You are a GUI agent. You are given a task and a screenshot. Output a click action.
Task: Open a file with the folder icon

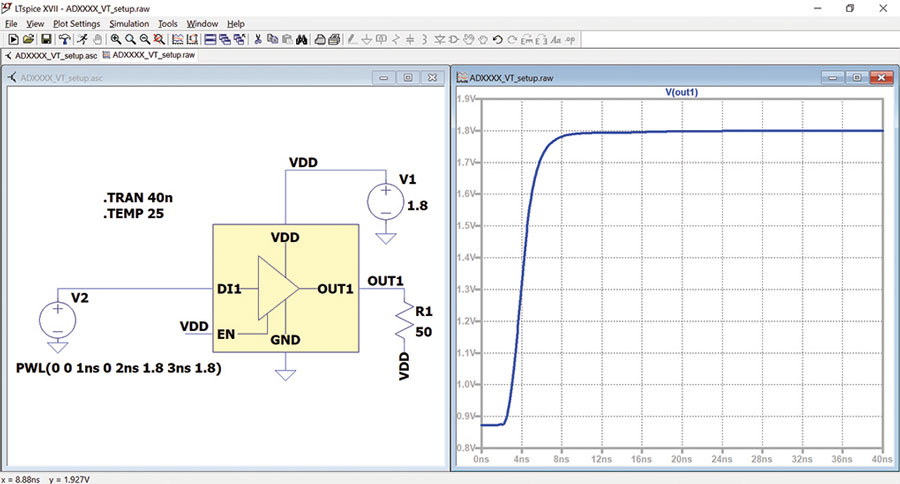pos(28,39)
